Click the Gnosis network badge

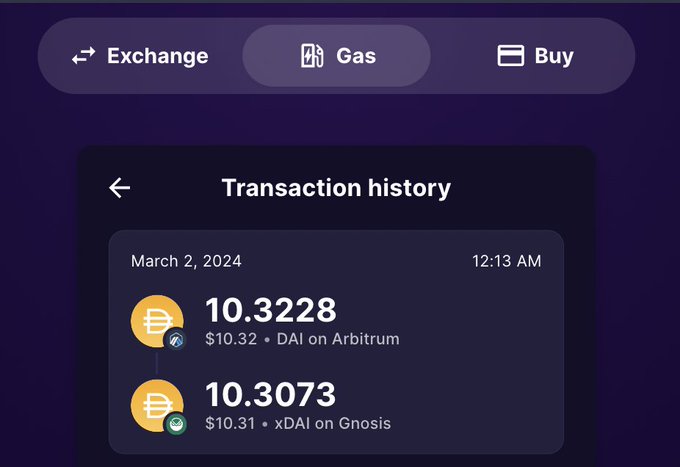pyautogui.click(x=175, y=424)
